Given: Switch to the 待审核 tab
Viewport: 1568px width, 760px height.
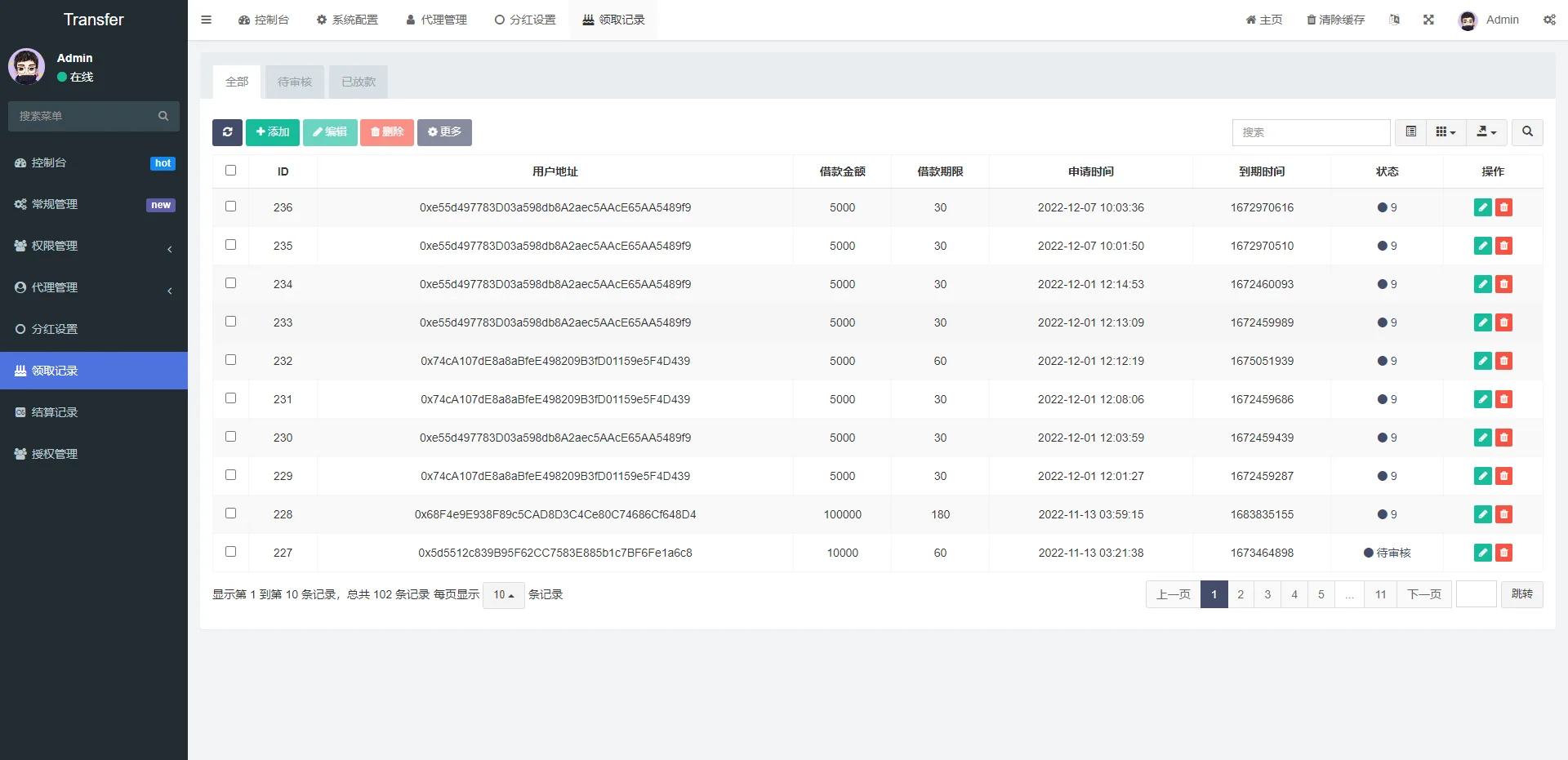Looking at the screenshot, I should point(294,82).
